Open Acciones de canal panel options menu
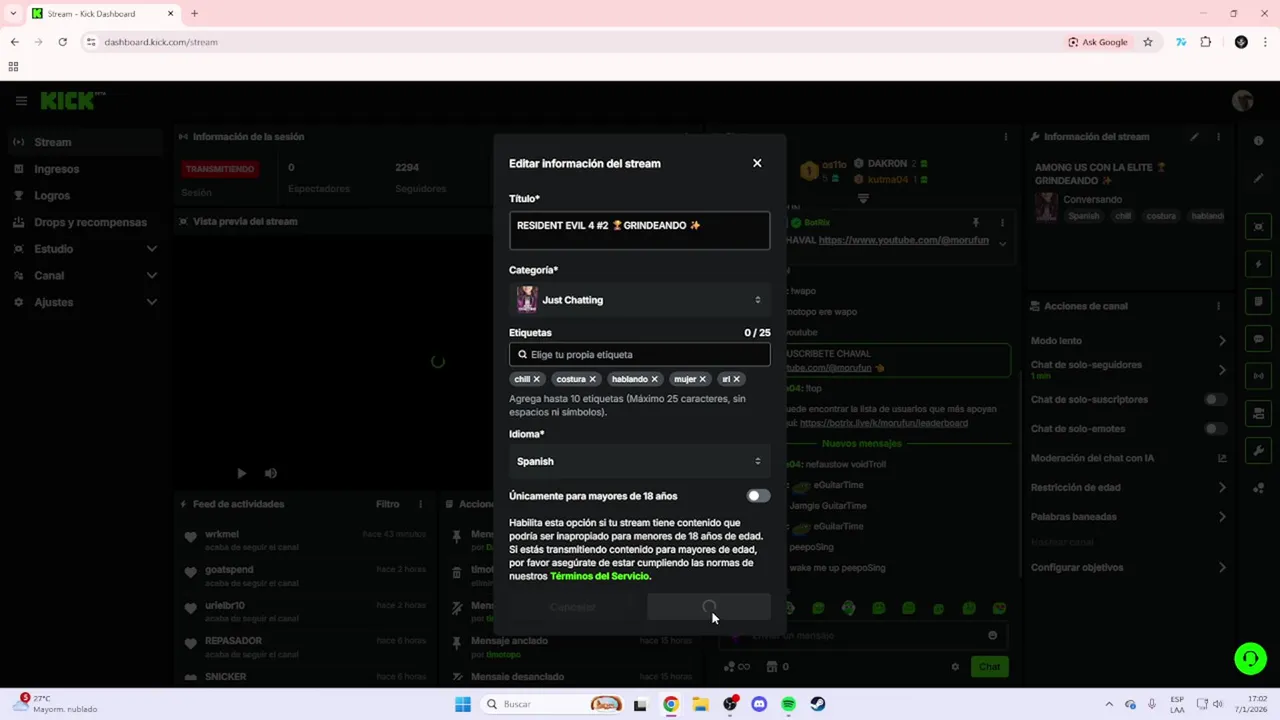Screen dimensions: 1280x720 click(x=1218, y=306)
